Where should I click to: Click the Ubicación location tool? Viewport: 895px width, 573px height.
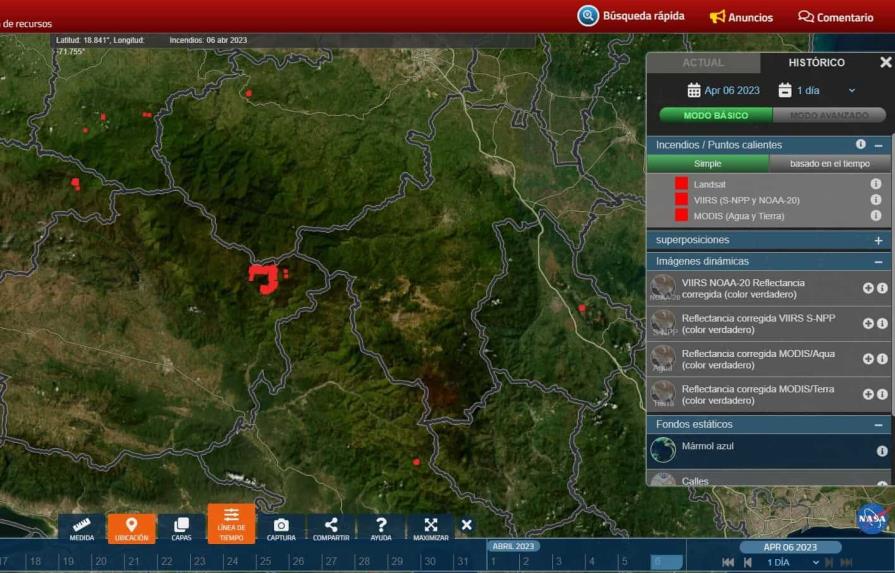pos(131,528)
